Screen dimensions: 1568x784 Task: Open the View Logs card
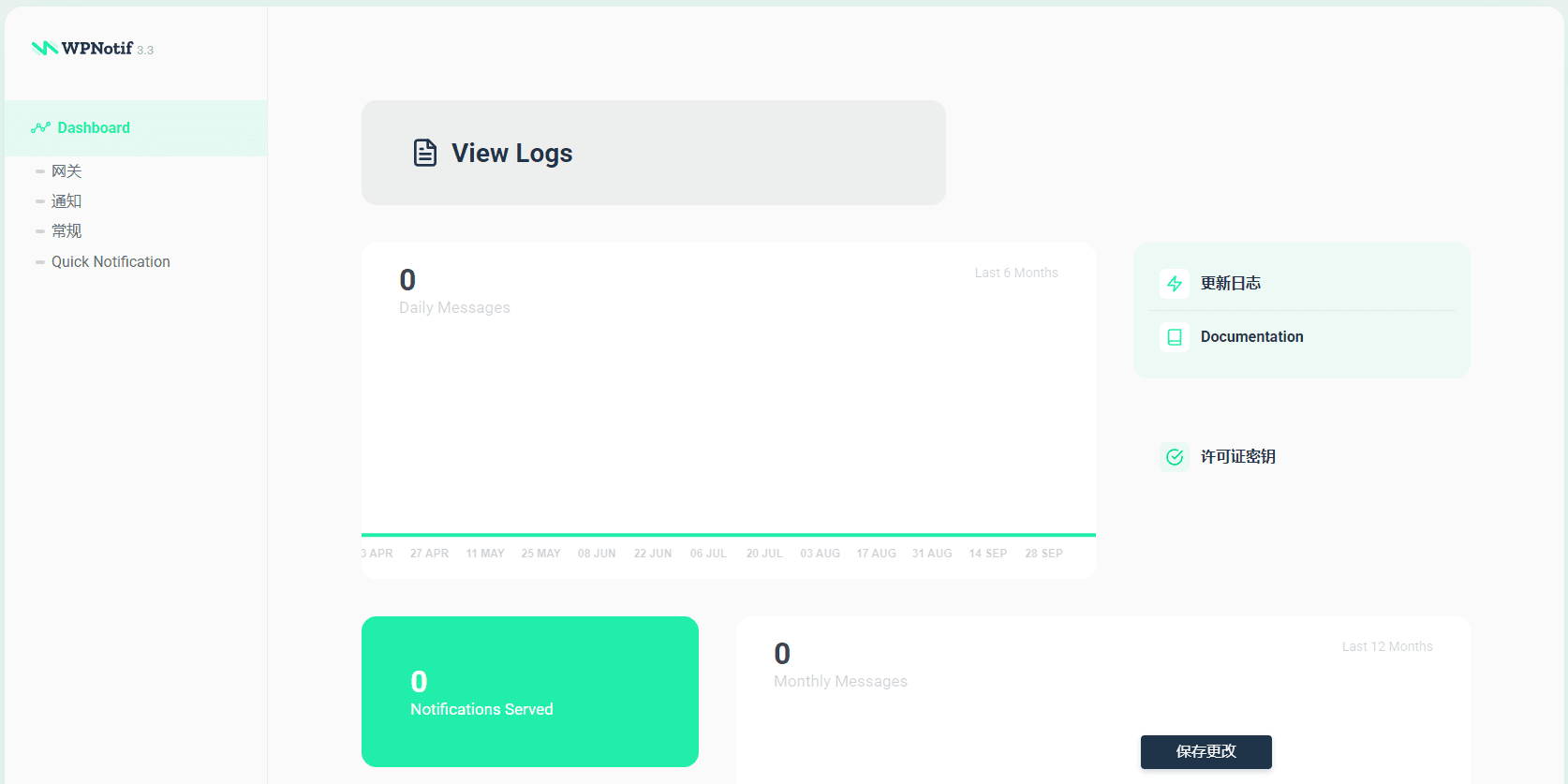click(x=654, y=153)
